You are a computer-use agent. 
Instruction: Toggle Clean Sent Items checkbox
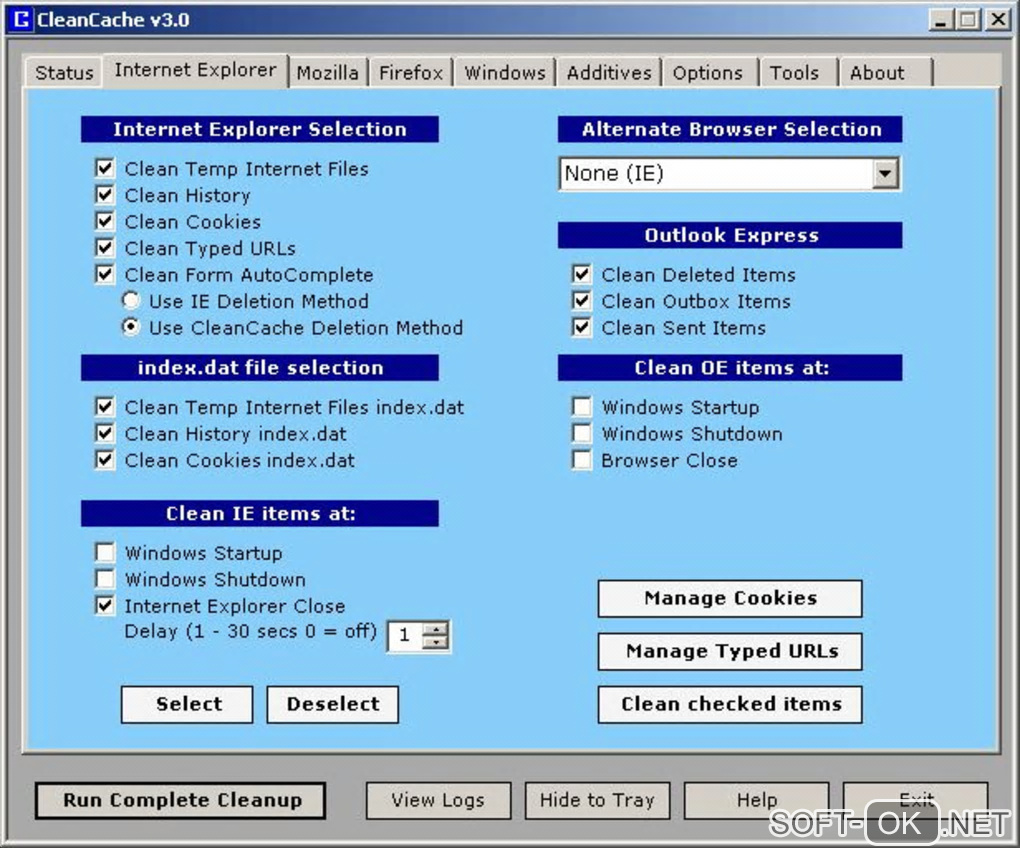click(582, 327)
